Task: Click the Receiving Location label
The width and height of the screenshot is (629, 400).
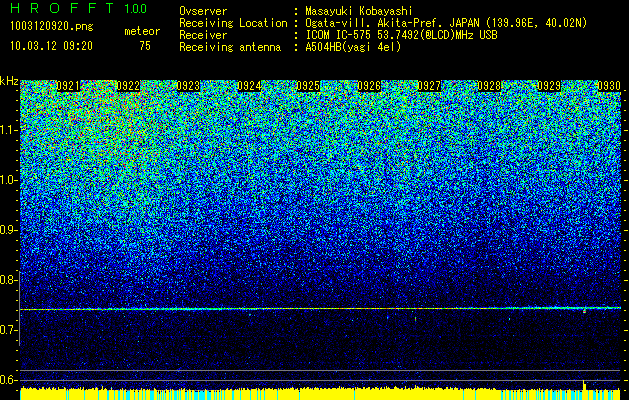Action: pos(233,23)
